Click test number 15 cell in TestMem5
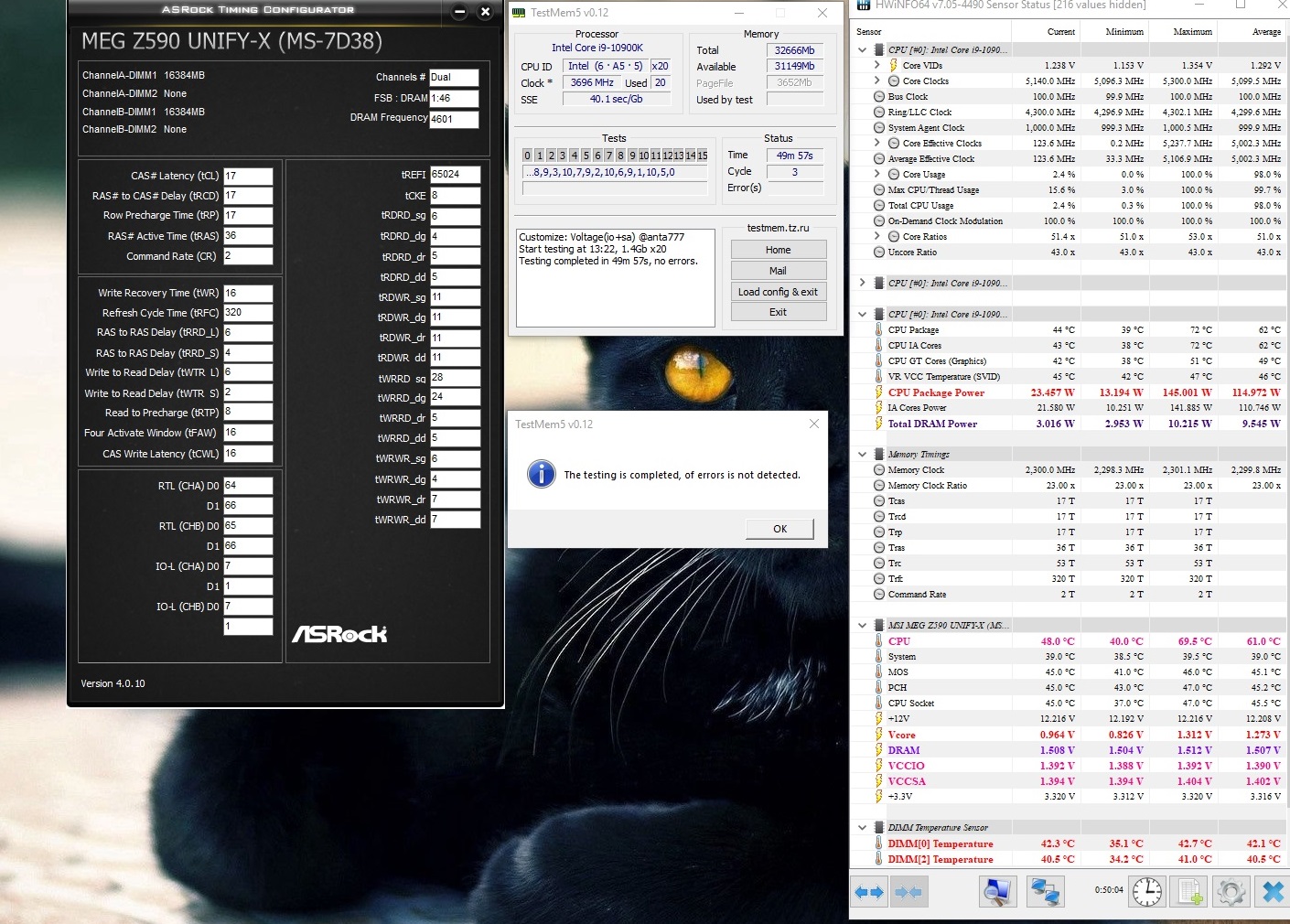Viewport: 1290px width, 924px height. pos(702,156)
